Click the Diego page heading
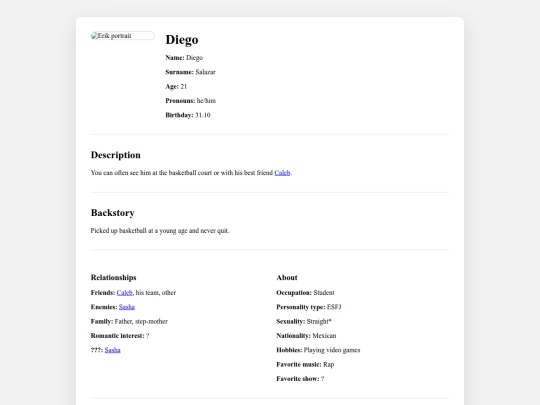Image resolution: width=540 pixels, height=405 pixels. pyautogui.click(x=182, y=40)
